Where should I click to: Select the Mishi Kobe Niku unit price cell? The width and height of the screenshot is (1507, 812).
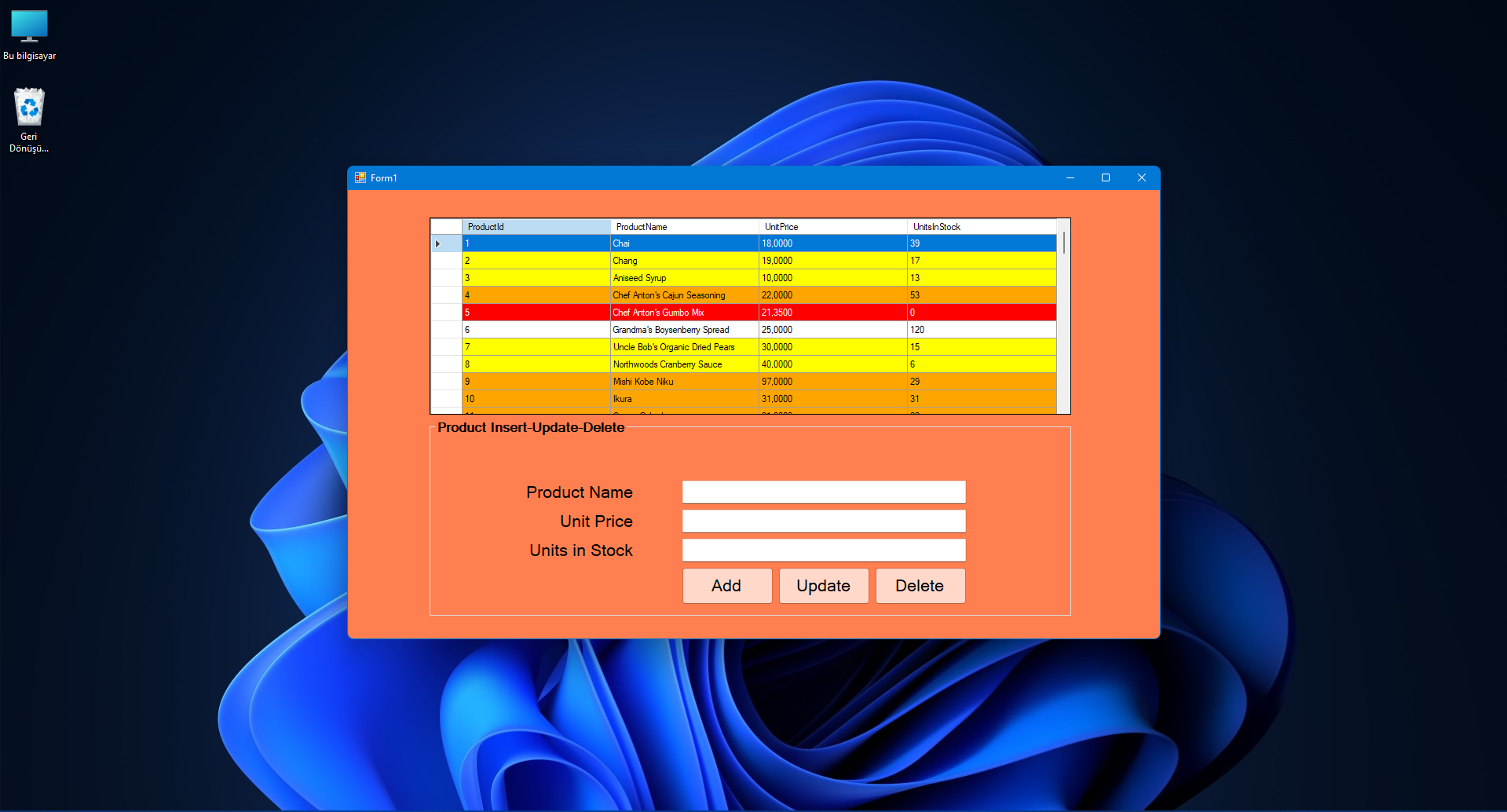coord(832,382)
